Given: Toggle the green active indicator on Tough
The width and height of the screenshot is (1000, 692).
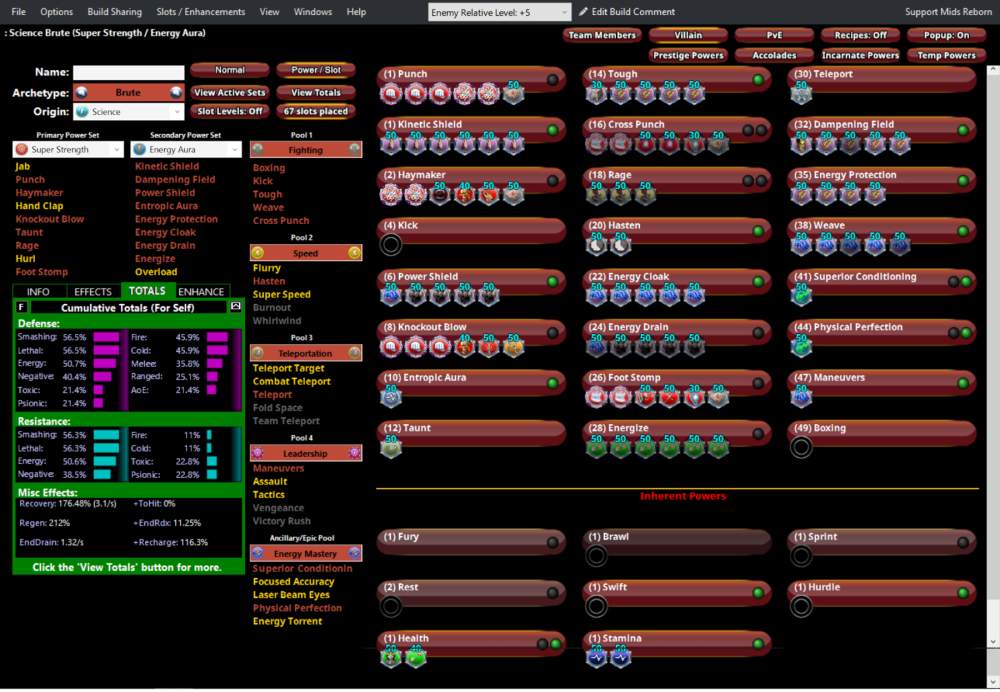Looking at the screenshot, I should point(758,79).
